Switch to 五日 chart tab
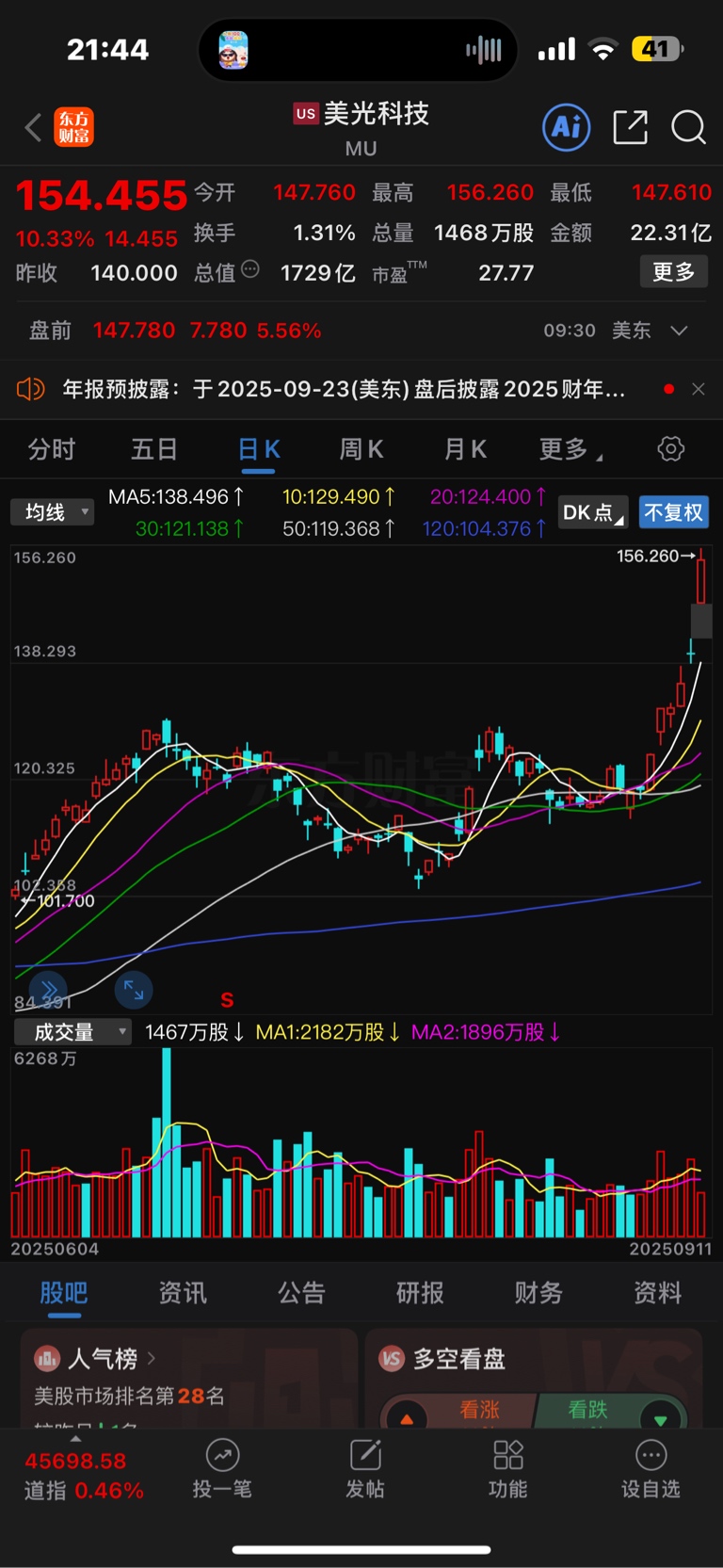 coord(154,449)
